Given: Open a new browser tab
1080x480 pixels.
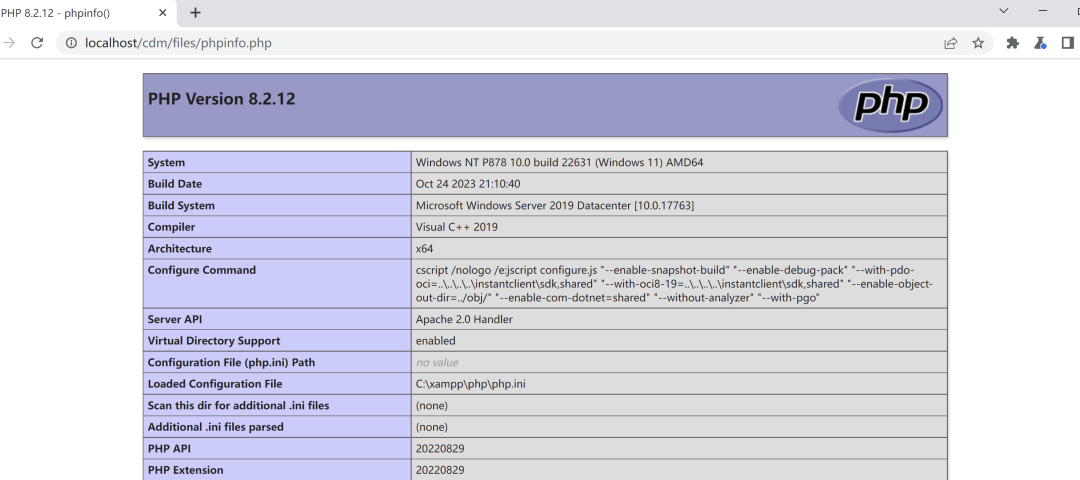Looking at the screenshot, I should (196, 12).
